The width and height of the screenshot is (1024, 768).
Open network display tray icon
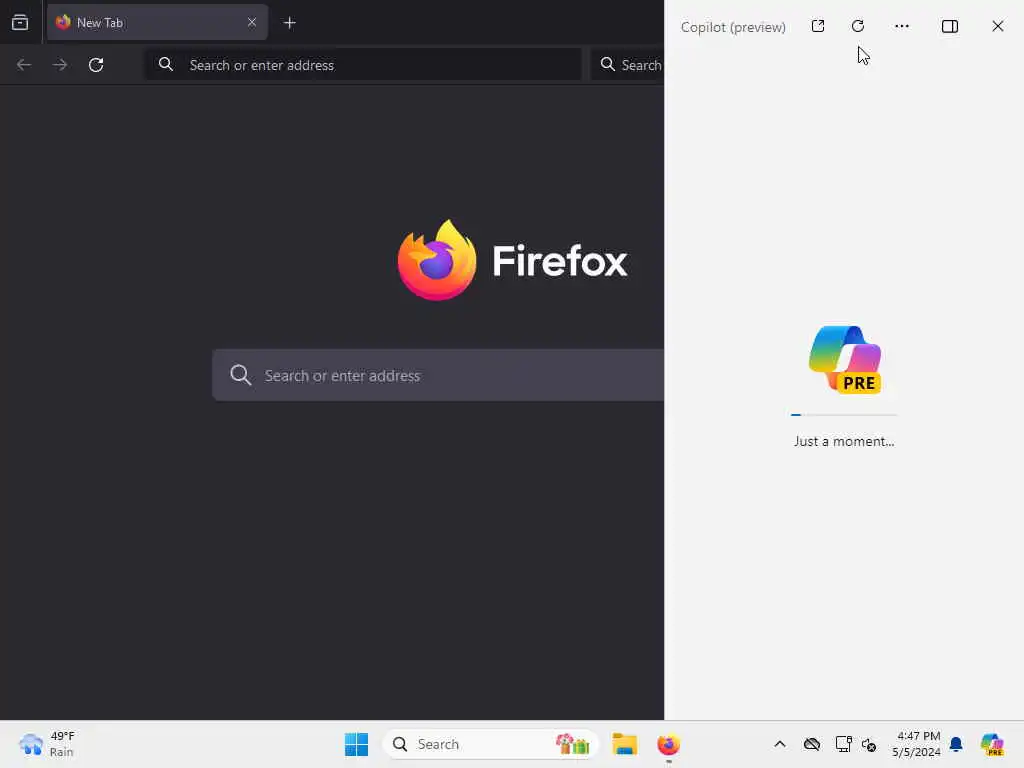[x=843, y=744]
